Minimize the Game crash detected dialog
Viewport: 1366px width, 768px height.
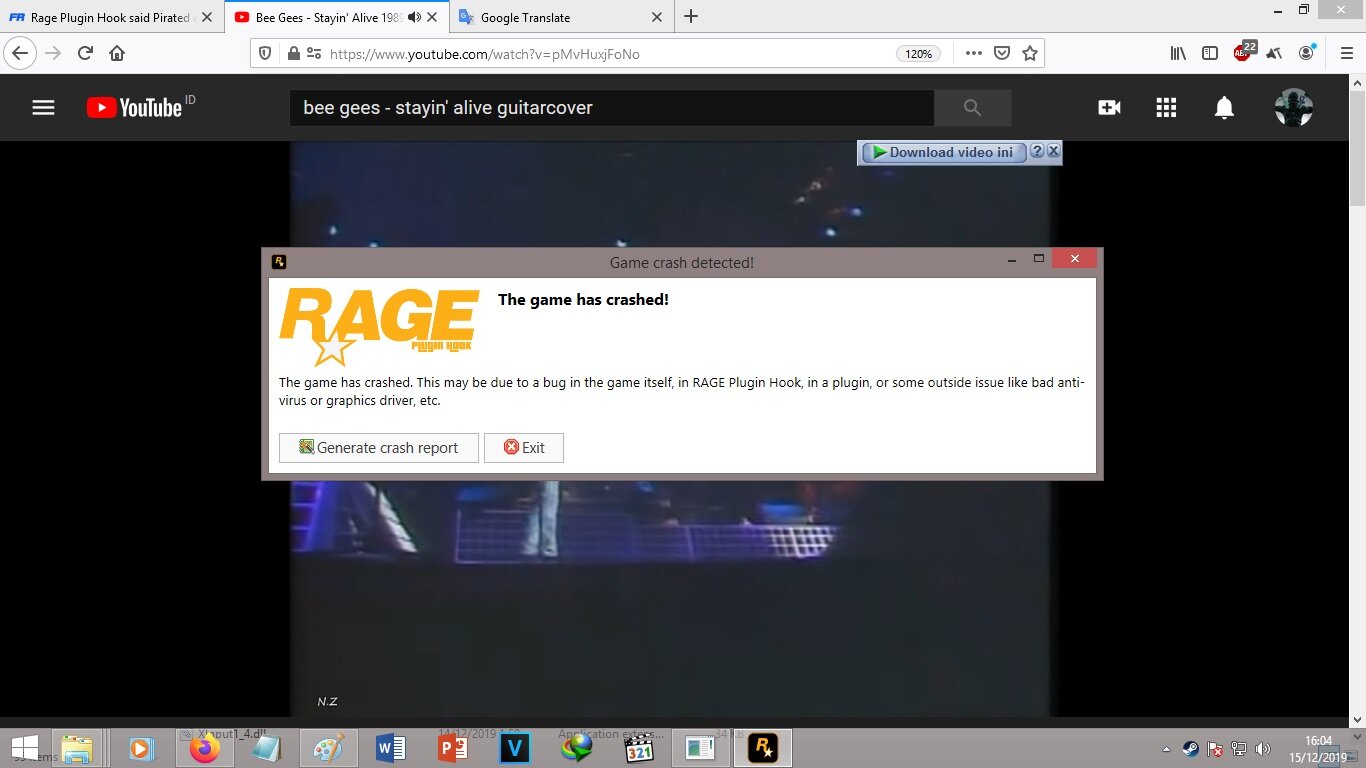pyautogui.click(x=1012, y=260)
